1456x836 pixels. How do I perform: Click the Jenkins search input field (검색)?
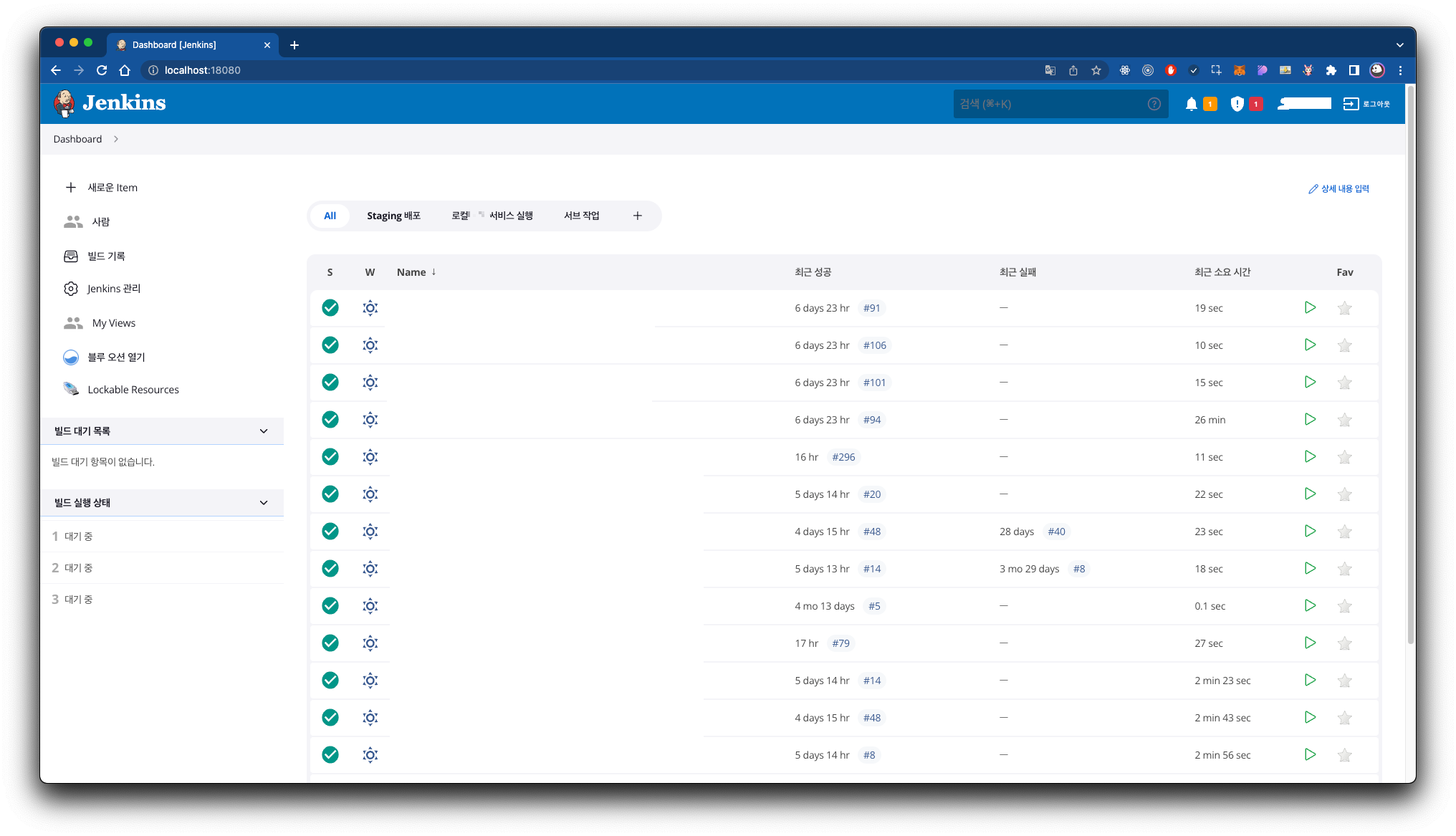(x=1050, y=104)
